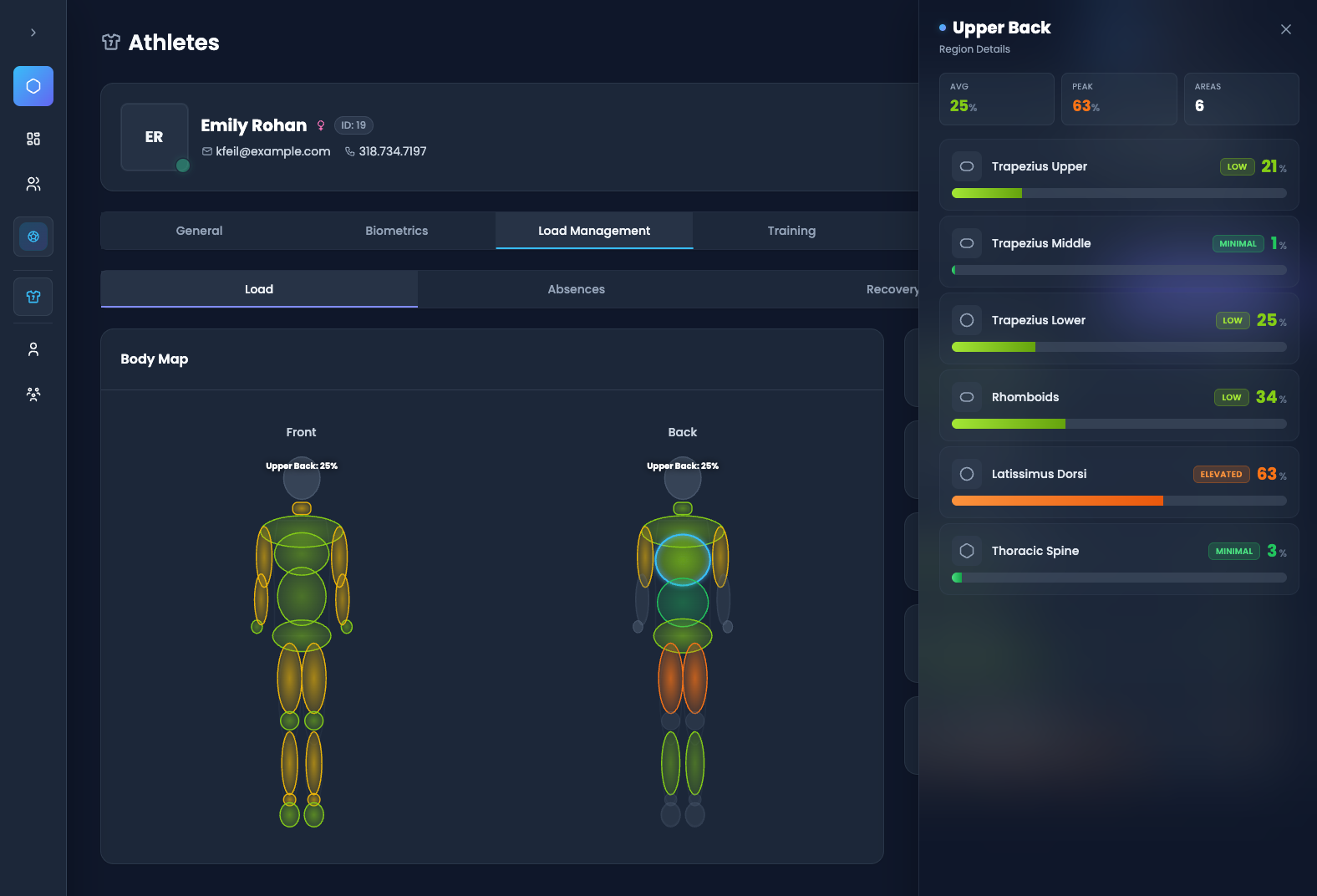Select the Load Management tab
The image size is (1317, 896).
(x=594, y=231)
